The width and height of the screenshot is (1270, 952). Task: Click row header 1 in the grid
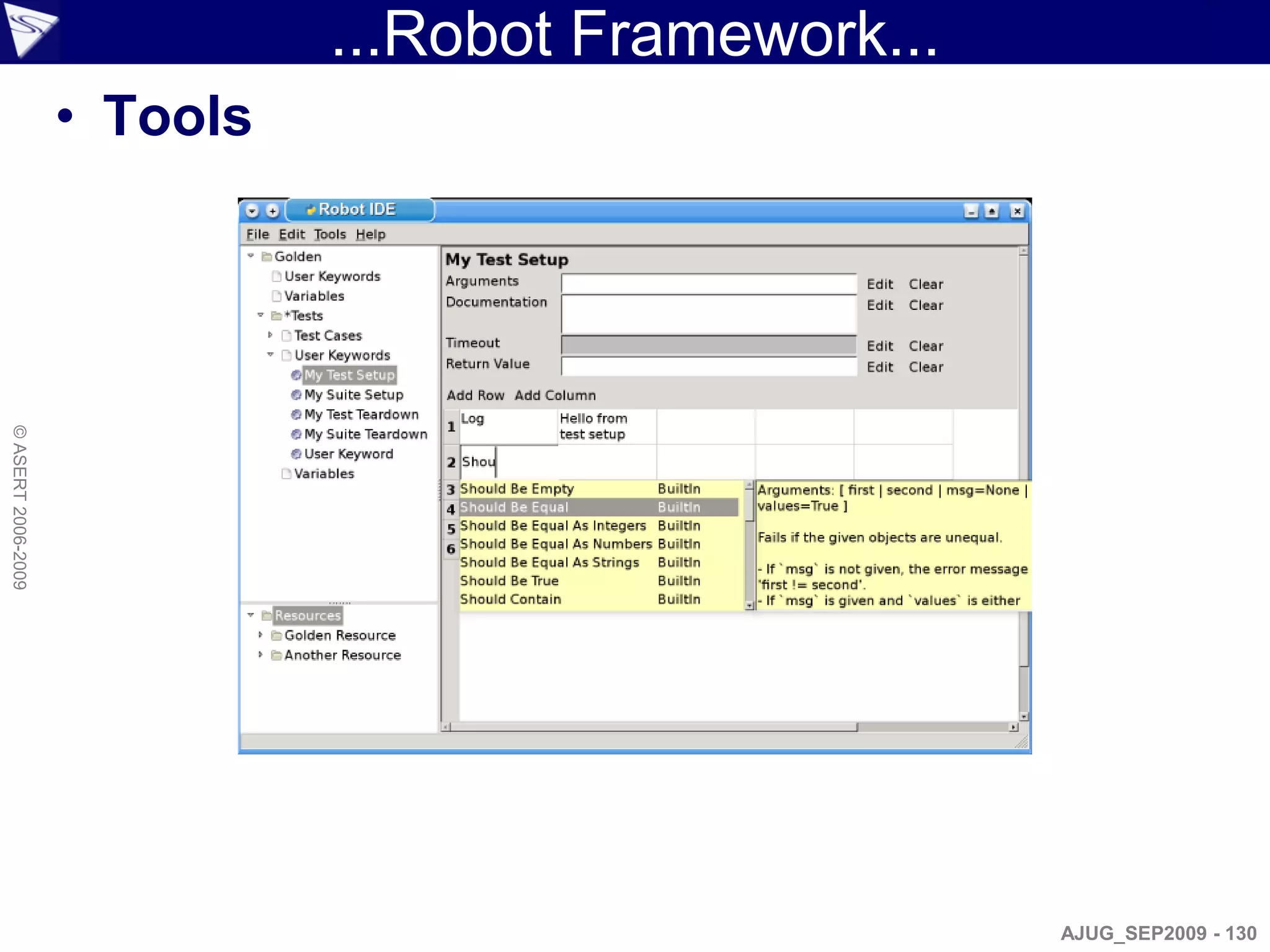451,426
